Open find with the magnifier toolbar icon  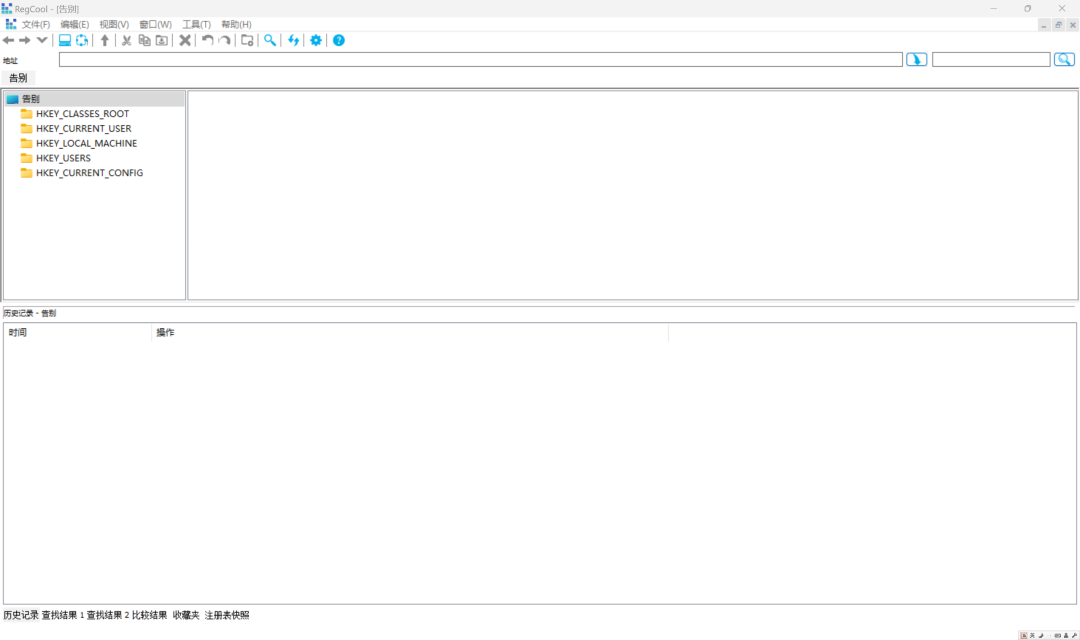pyautogui.click(x=270, y=41)
